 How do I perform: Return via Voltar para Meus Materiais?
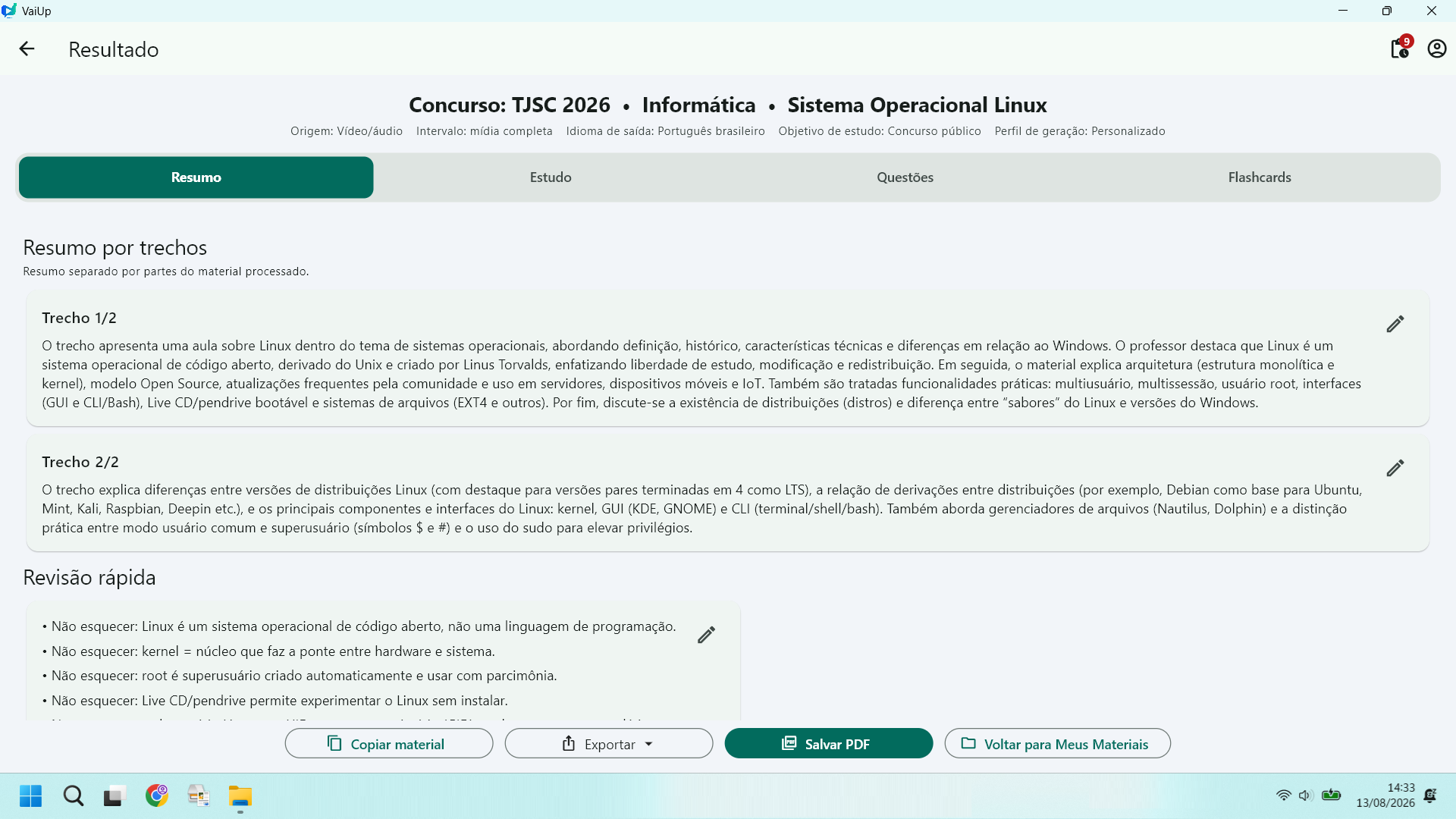click(x=1057, y=743)
